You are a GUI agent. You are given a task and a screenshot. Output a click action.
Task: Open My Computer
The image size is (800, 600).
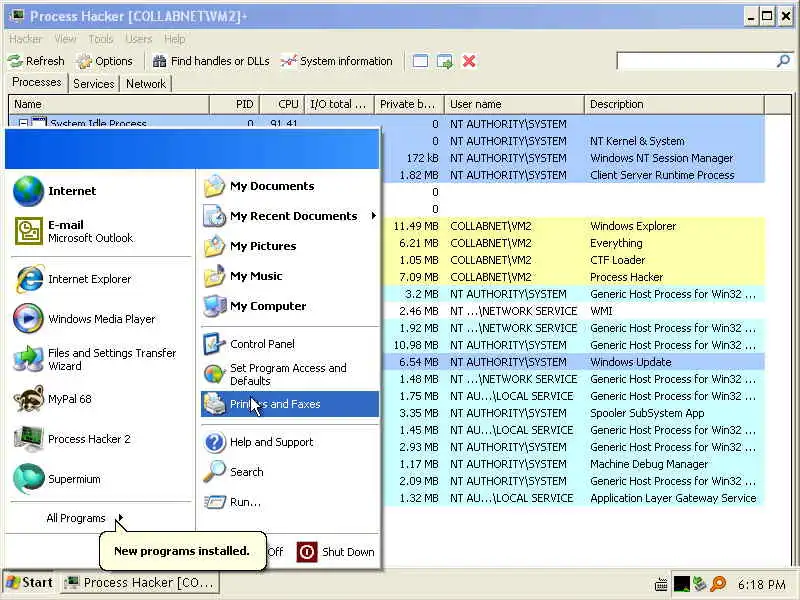pyautogui.click(x=255, y=306)
